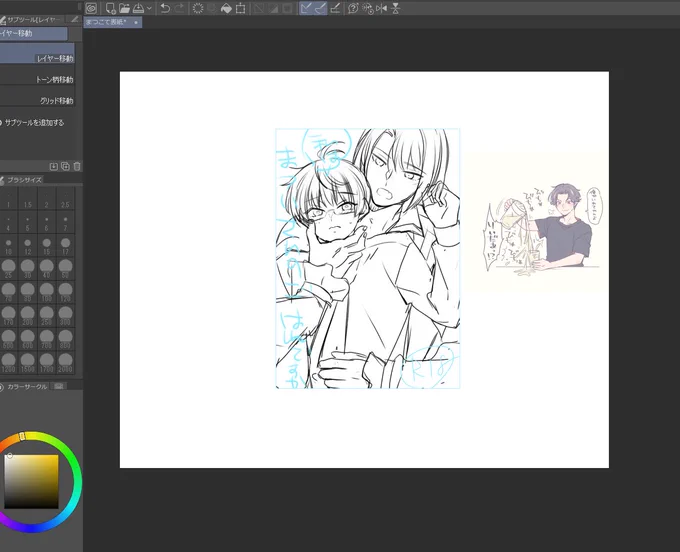Toggle snap to special ruler
Screen dimensions: 680x552
pyautogui.click(x=320, y=8)
